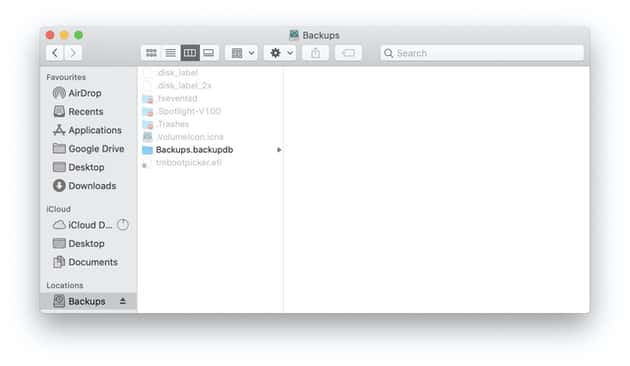The width and height of the screenshot is (630, 366).
Task: Expand the Backups.backupdb folder arrow
Action: [x=279, y=150]
